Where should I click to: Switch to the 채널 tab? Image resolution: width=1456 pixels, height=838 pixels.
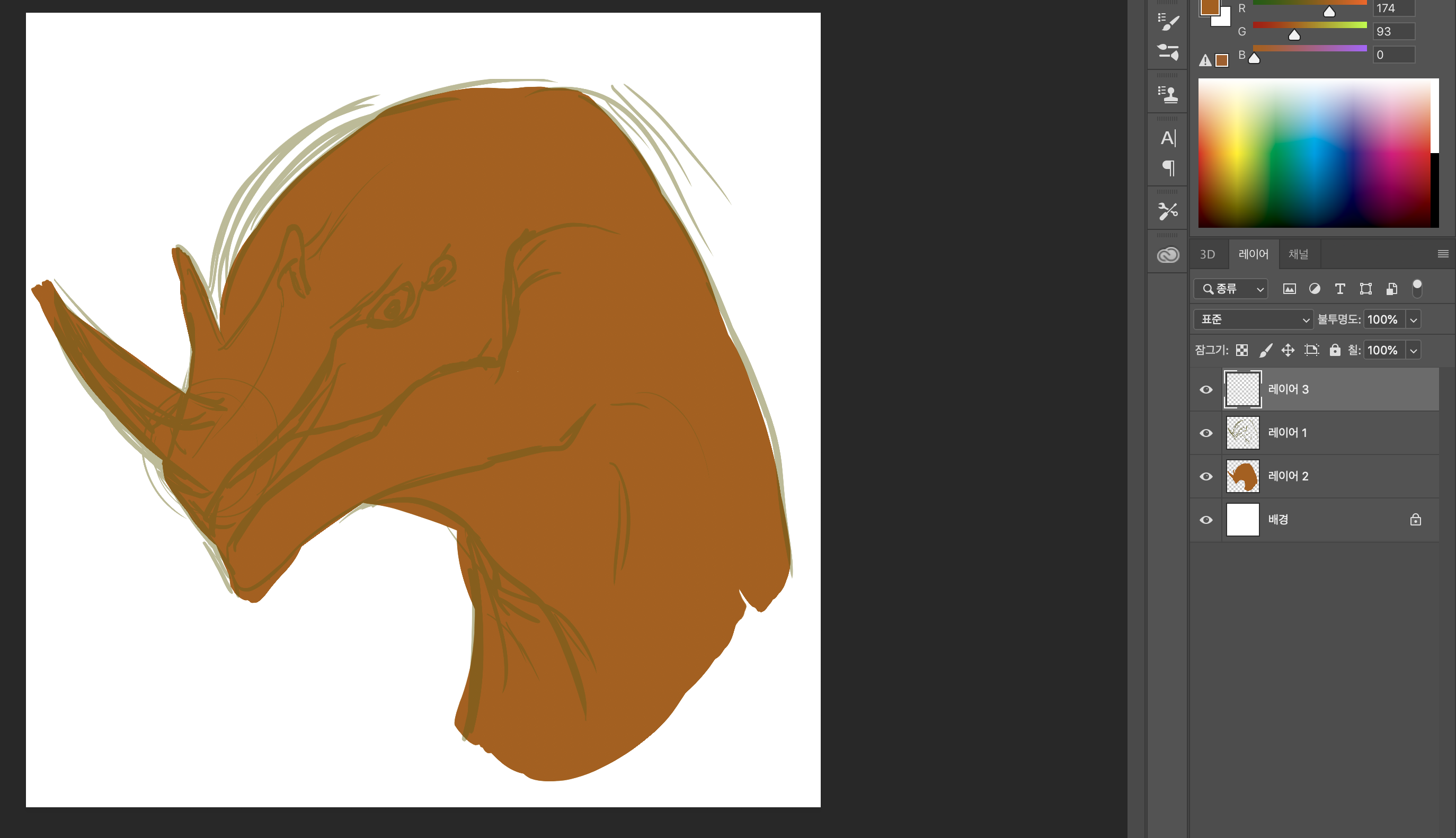click(x=1298, y=254)
